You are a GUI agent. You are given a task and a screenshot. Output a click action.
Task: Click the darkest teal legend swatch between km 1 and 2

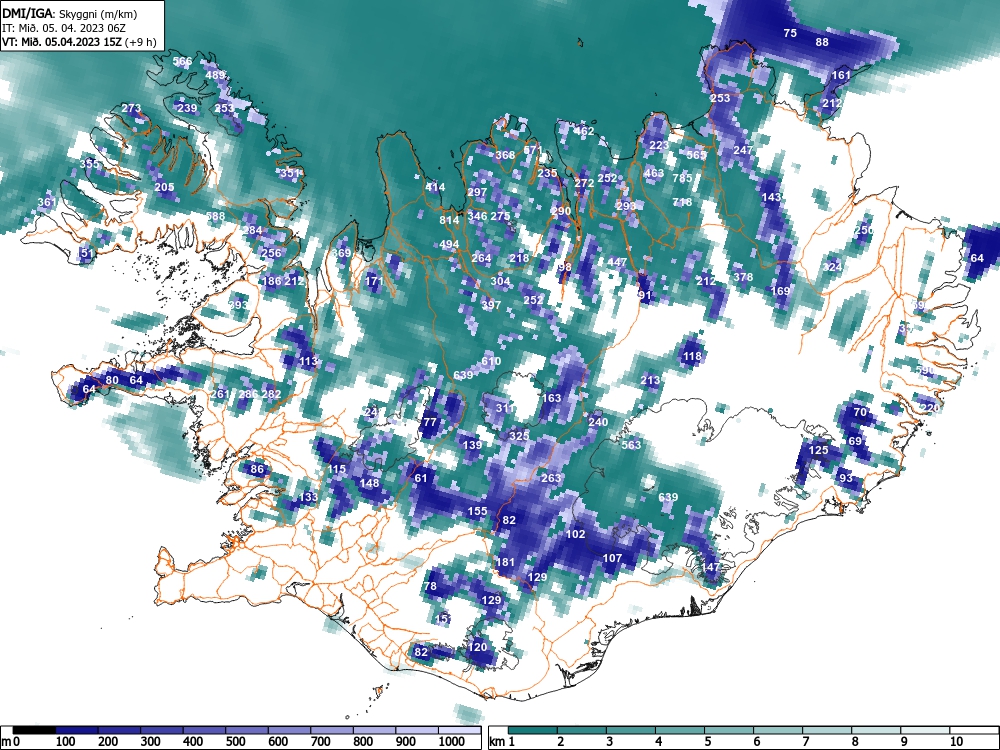[x=533, y=730]
